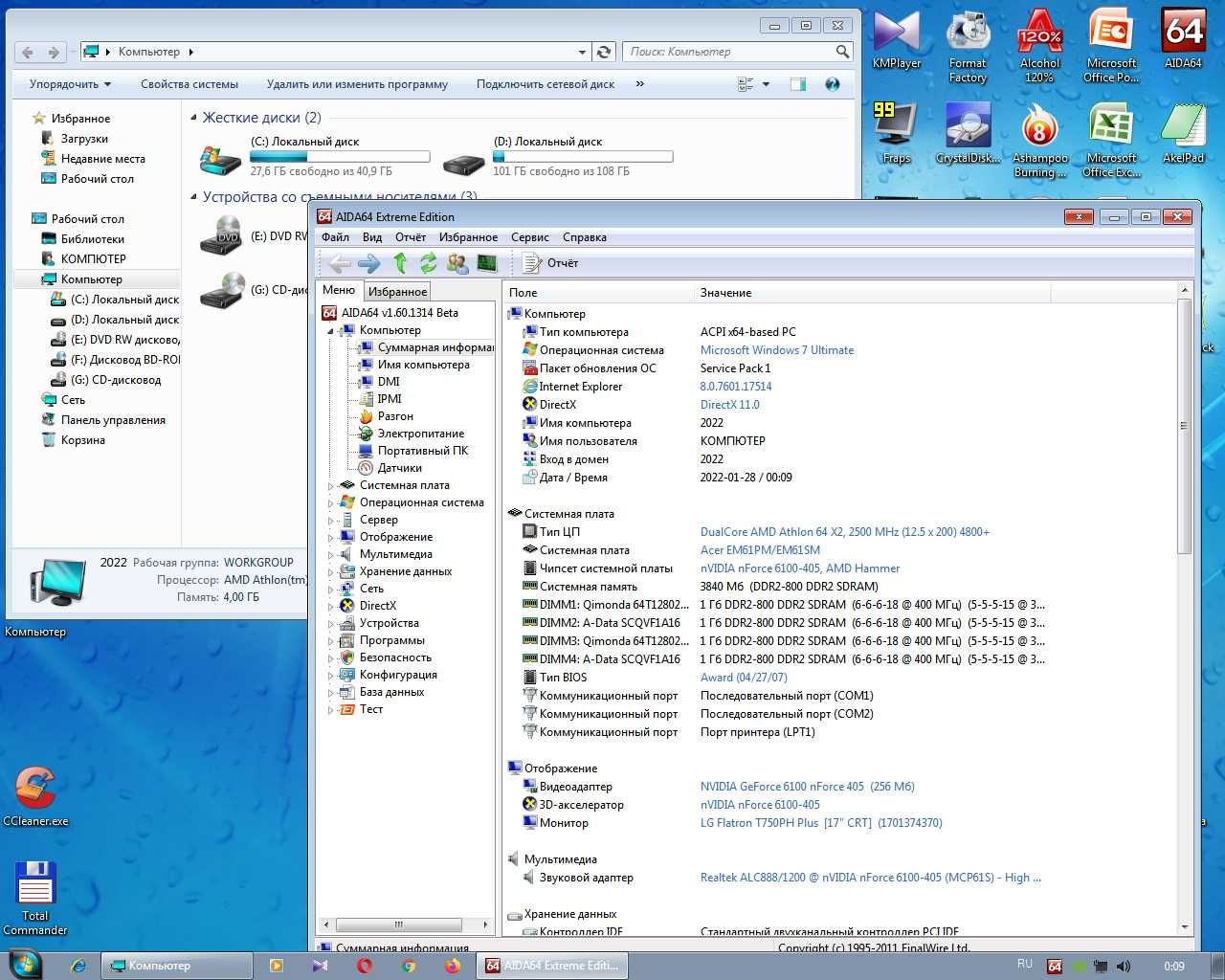Expand the Сервер tree node
Image resolution: width=1225 pixels, height=980 pixels.
click(331, 520)
